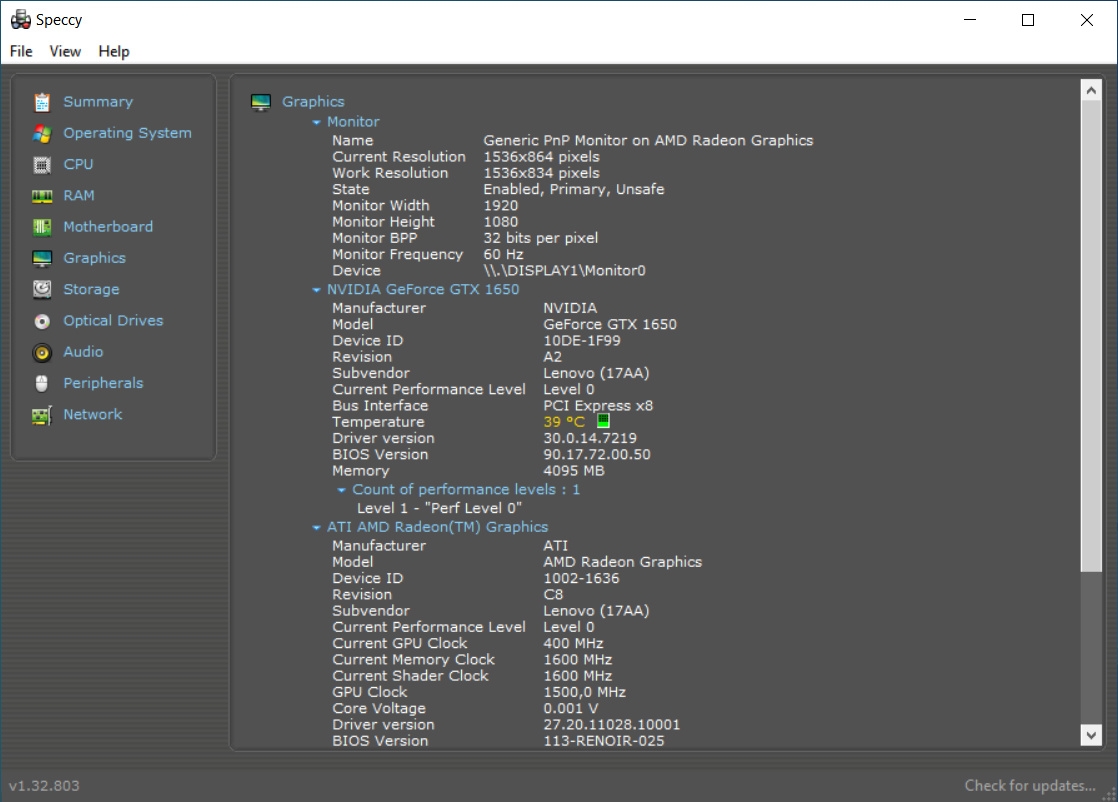Open the File menu

point(21,51)
